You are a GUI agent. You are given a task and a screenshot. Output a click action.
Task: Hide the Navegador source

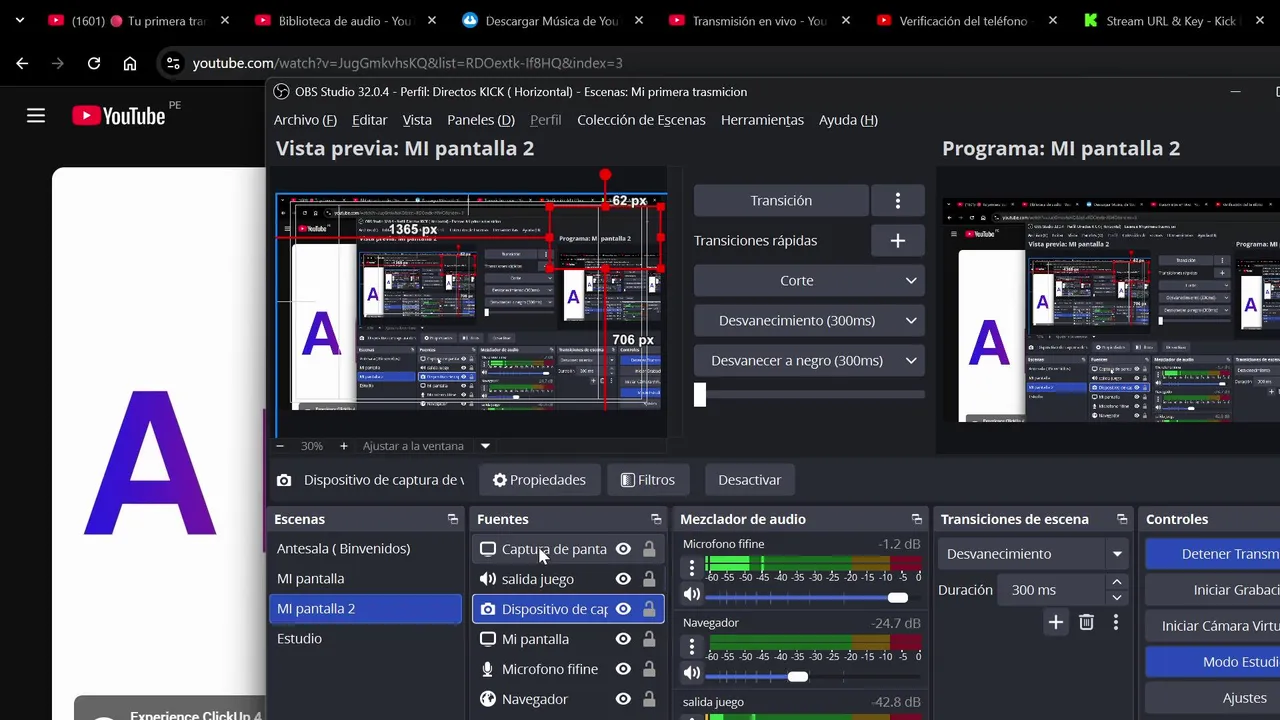click(x=623, y=699)
